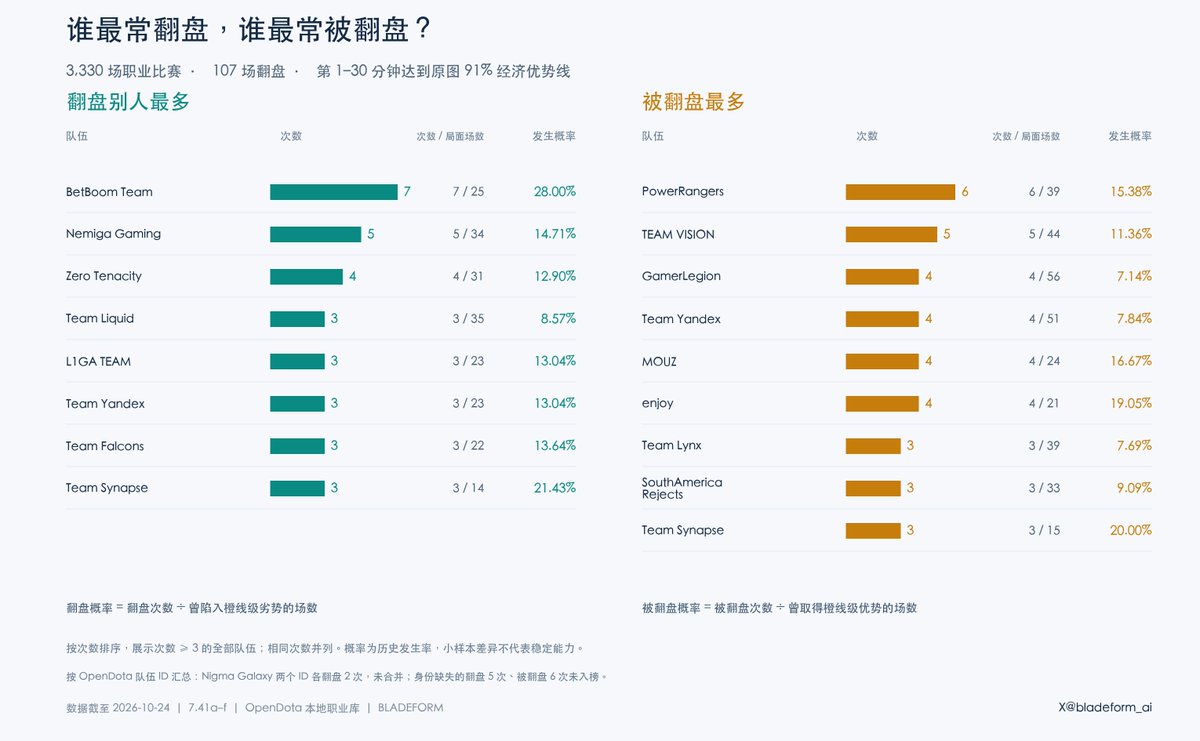Click Team Yandex in the 翻盘别人最多 table
The width and height of the screenshot is (1200, 741).
105,404
